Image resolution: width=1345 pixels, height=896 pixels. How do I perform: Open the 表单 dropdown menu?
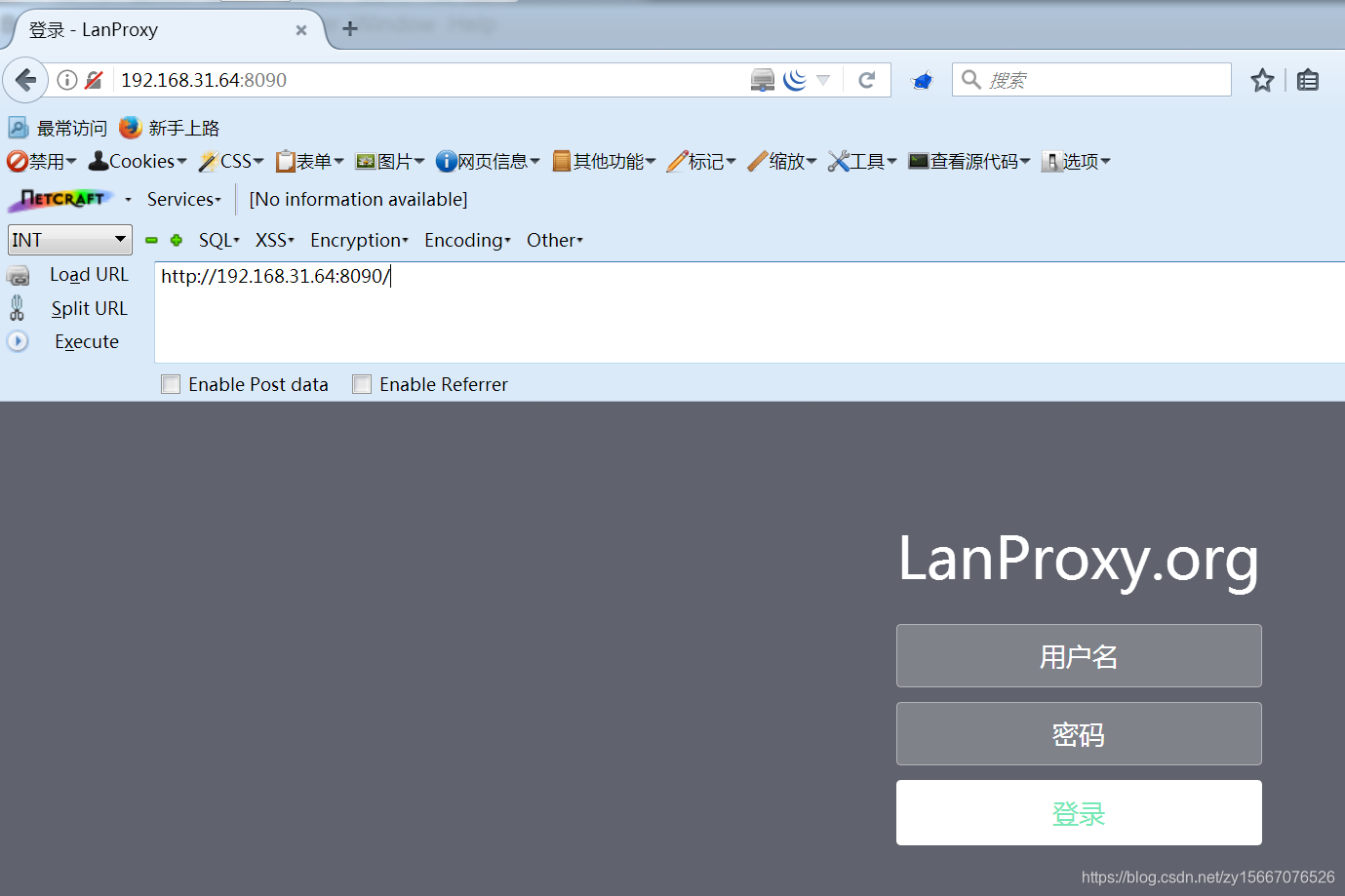pyautogui.click(x=310, y=161)
